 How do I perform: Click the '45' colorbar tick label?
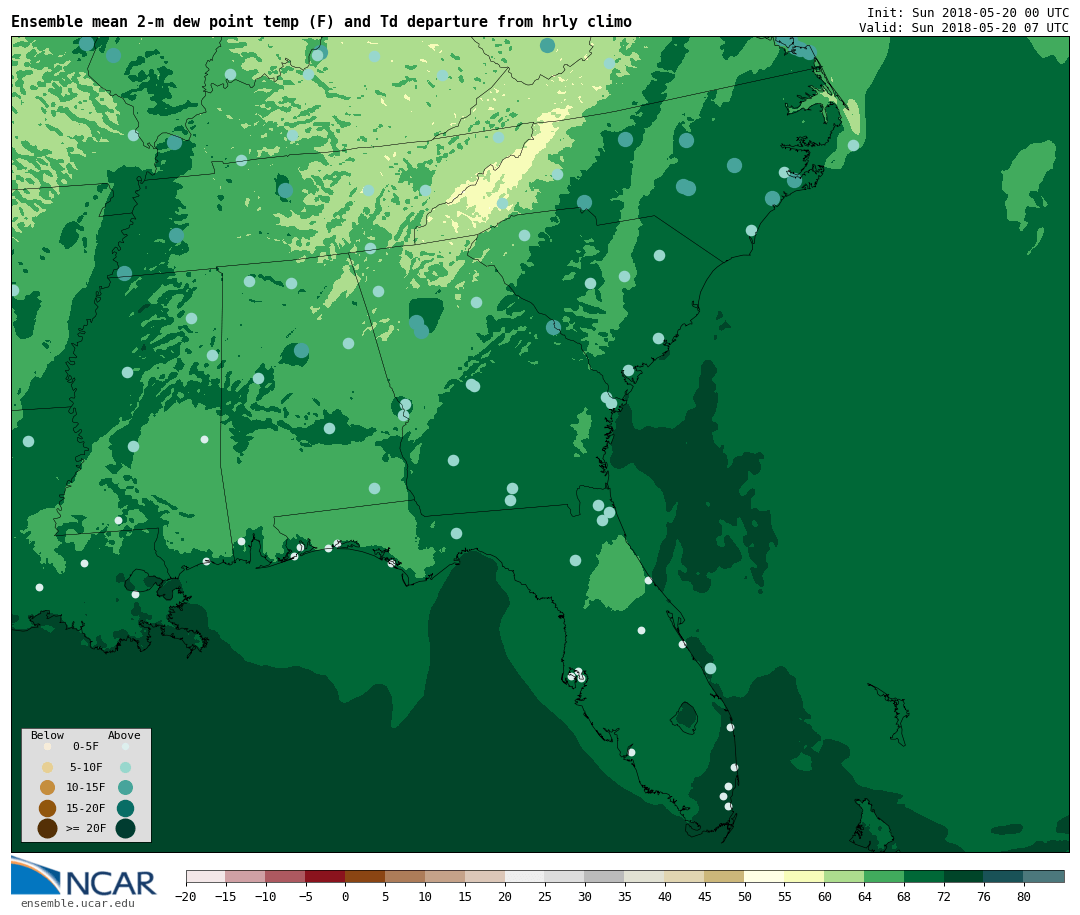coord(705,896)
